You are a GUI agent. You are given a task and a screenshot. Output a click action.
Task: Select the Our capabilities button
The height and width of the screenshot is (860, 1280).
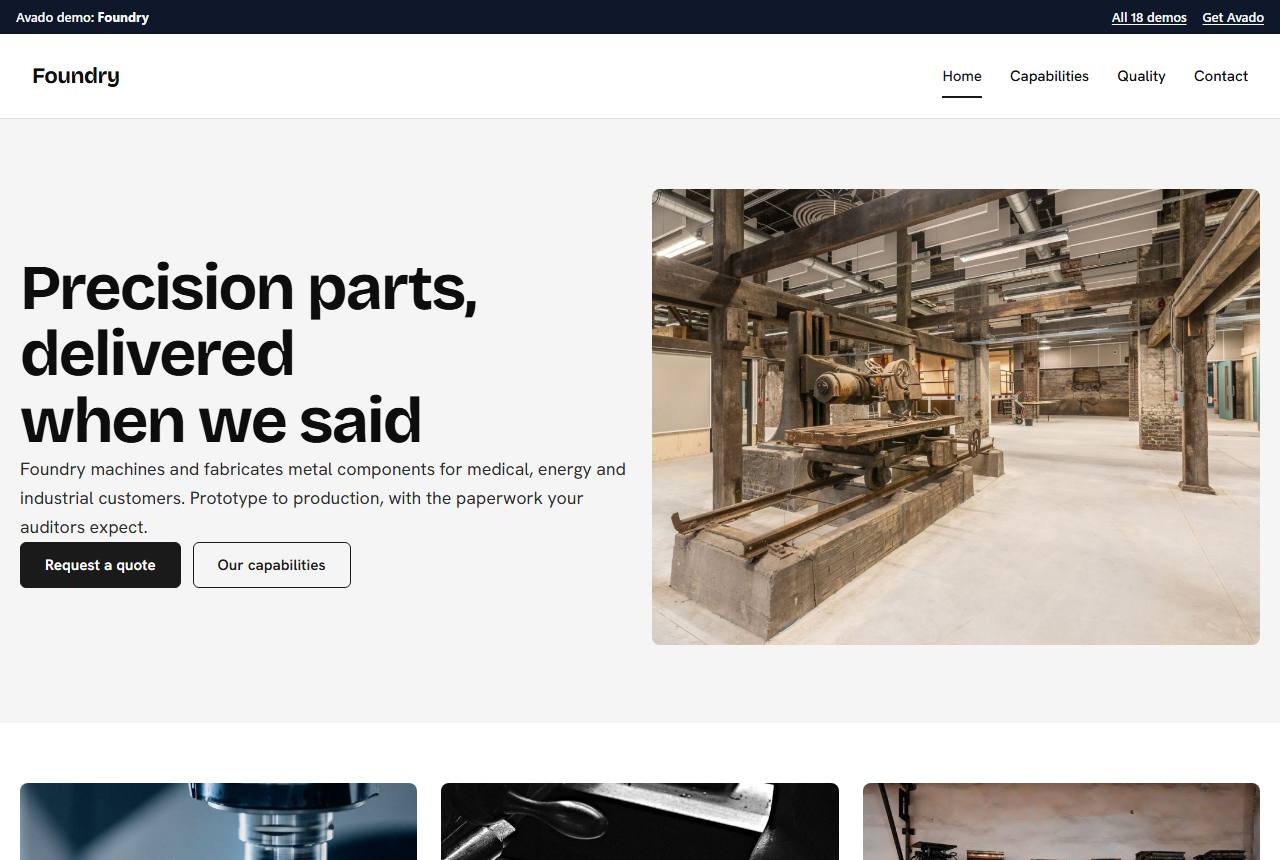272,565
